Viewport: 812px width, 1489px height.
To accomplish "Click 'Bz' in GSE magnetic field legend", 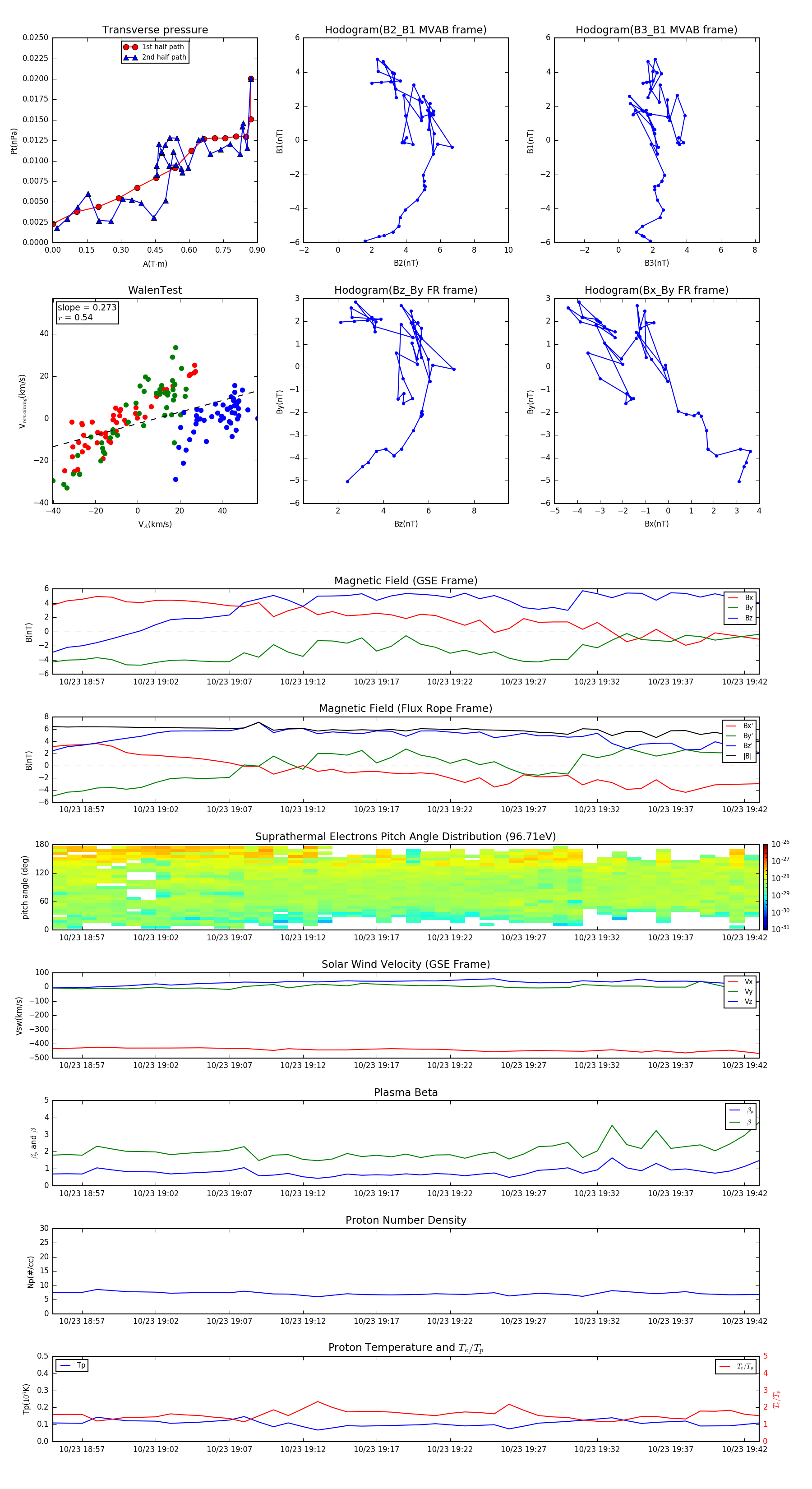I will pos(740,618).
